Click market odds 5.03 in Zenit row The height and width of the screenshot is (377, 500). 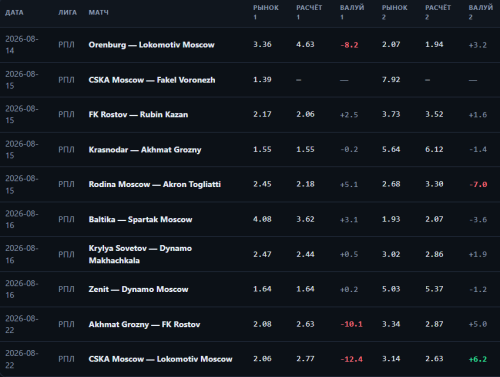click(x=391, y=289)
